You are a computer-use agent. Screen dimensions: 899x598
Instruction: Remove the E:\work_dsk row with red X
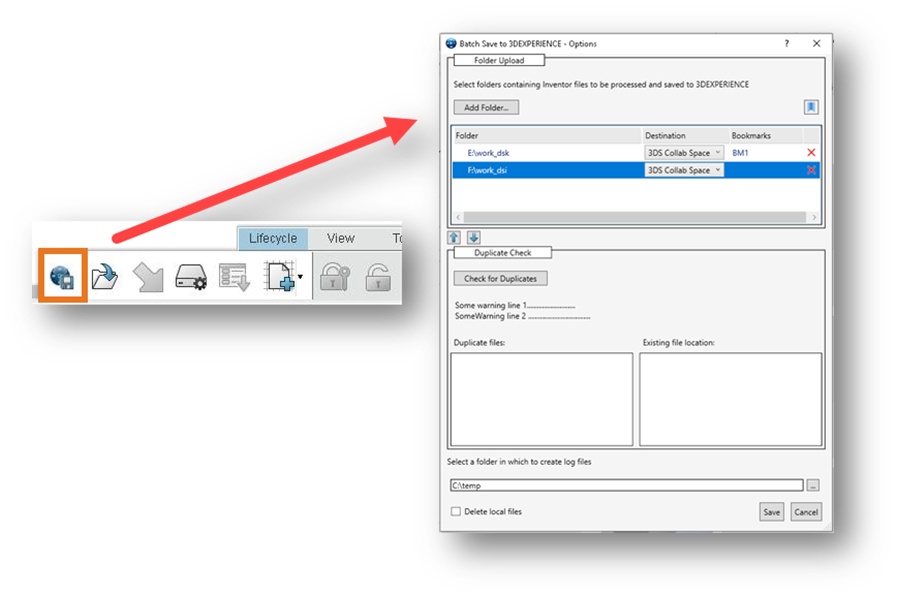pyautogui.click(x=811, y=153)
